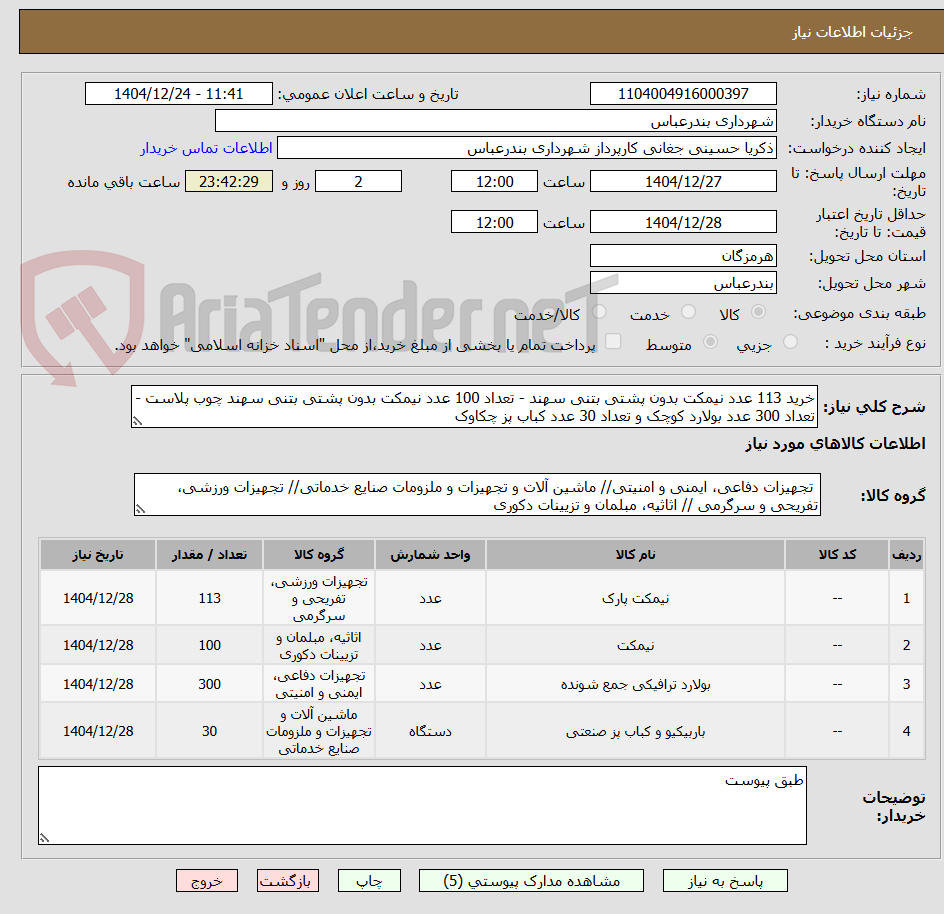
Task: Click the quantity cell 300
Action: [210, 685]
